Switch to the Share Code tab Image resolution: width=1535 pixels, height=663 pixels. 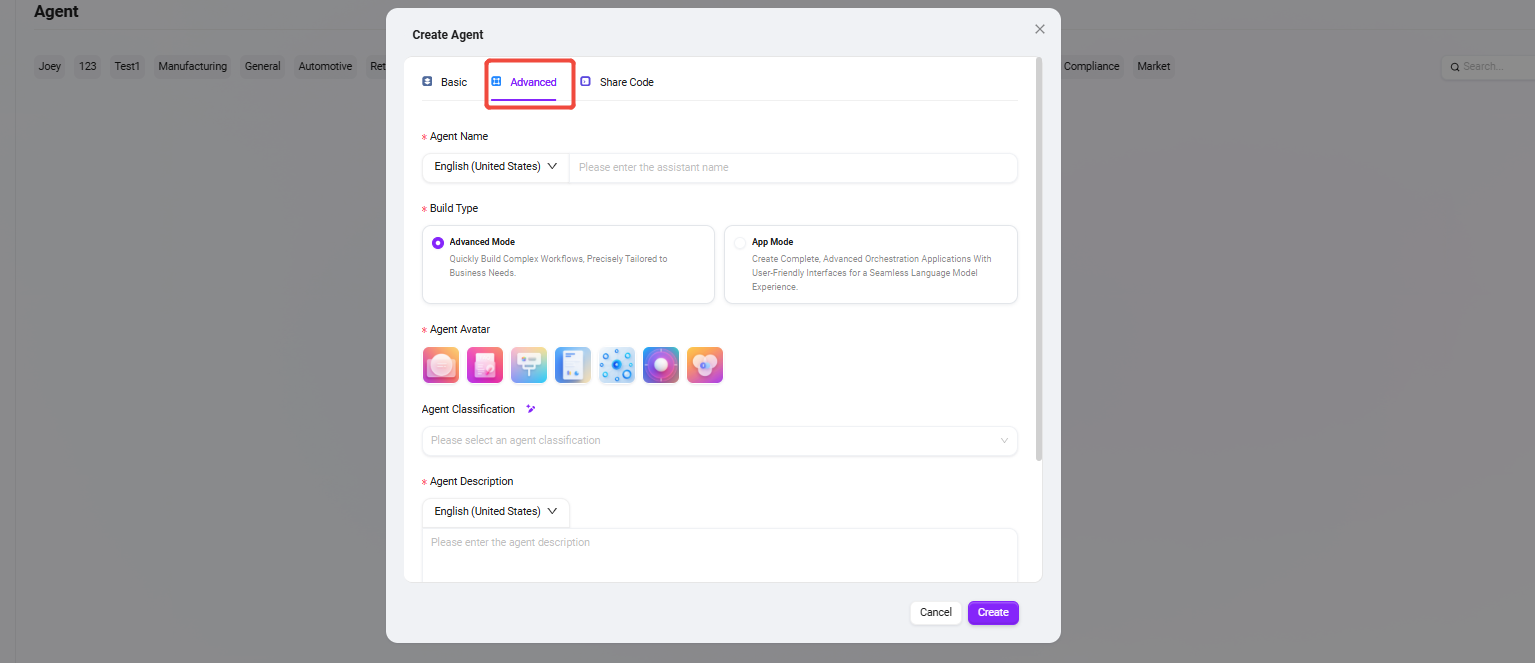617,82
